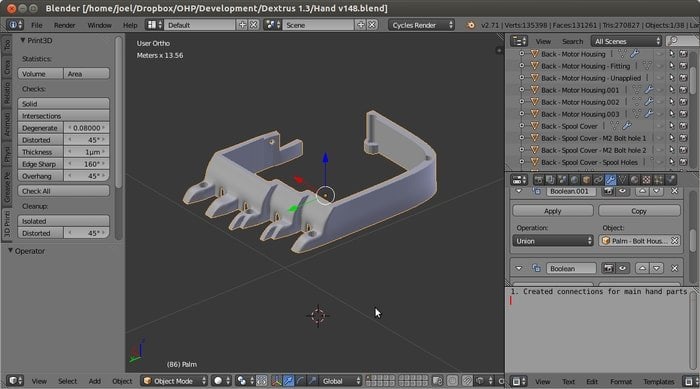Toggle selectability of Back - Motor Housing

[671, 54]
